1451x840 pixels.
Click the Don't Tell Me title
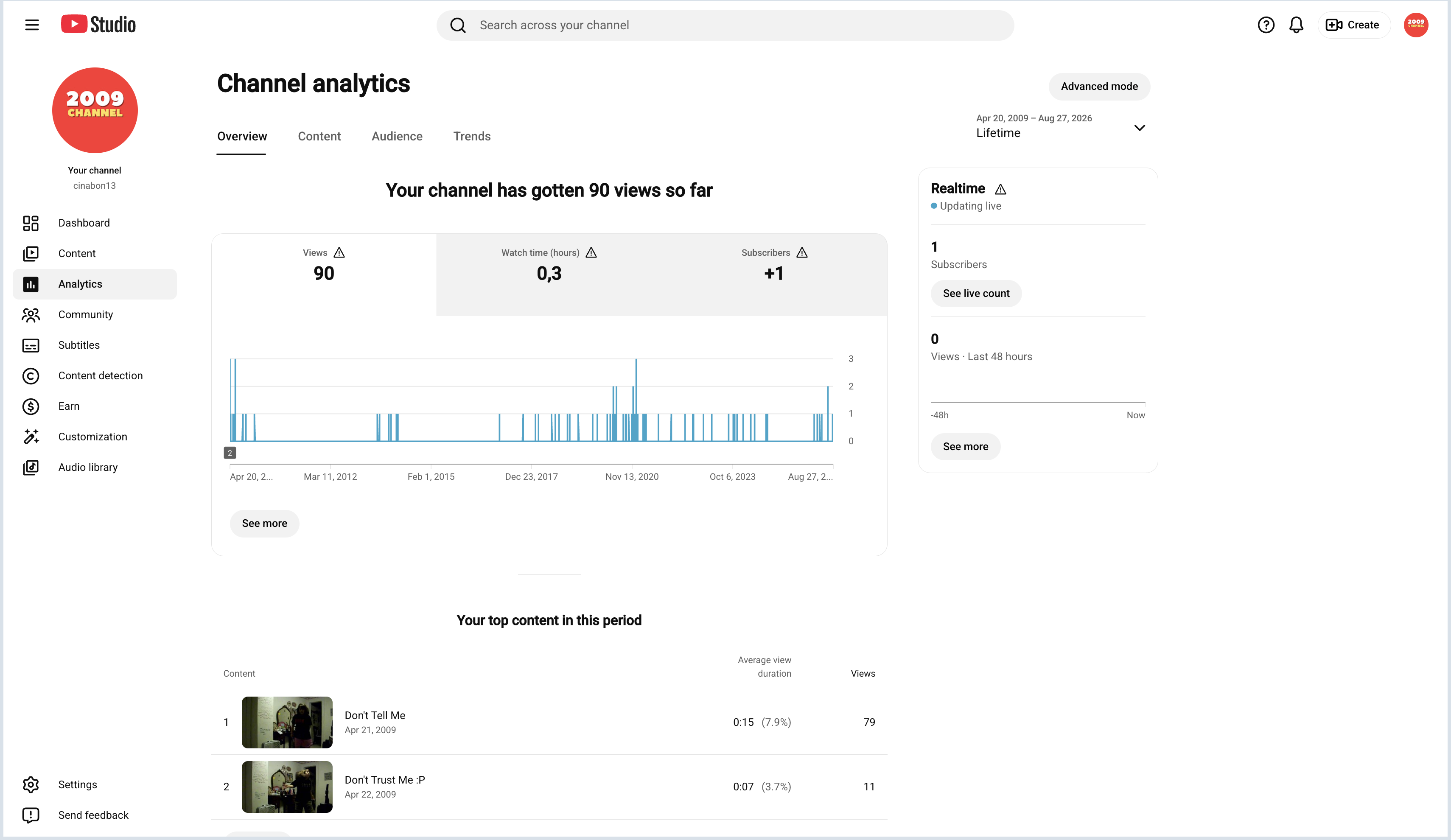(375, 715)
